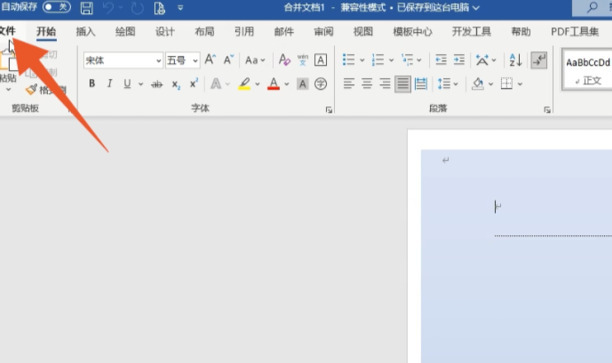612x363 pixels.
Task: Apply the yellow text highlight color
Action: coord(244,84)
